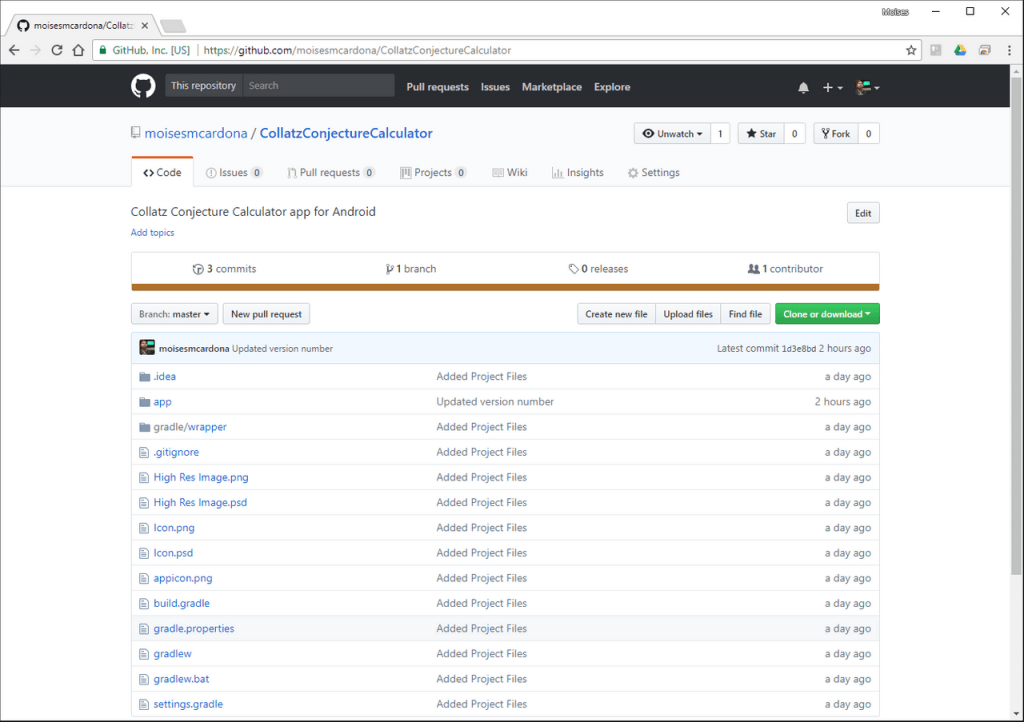Click the file icon beside gradle.properties
1024x722 pixels.
point(144,629)
